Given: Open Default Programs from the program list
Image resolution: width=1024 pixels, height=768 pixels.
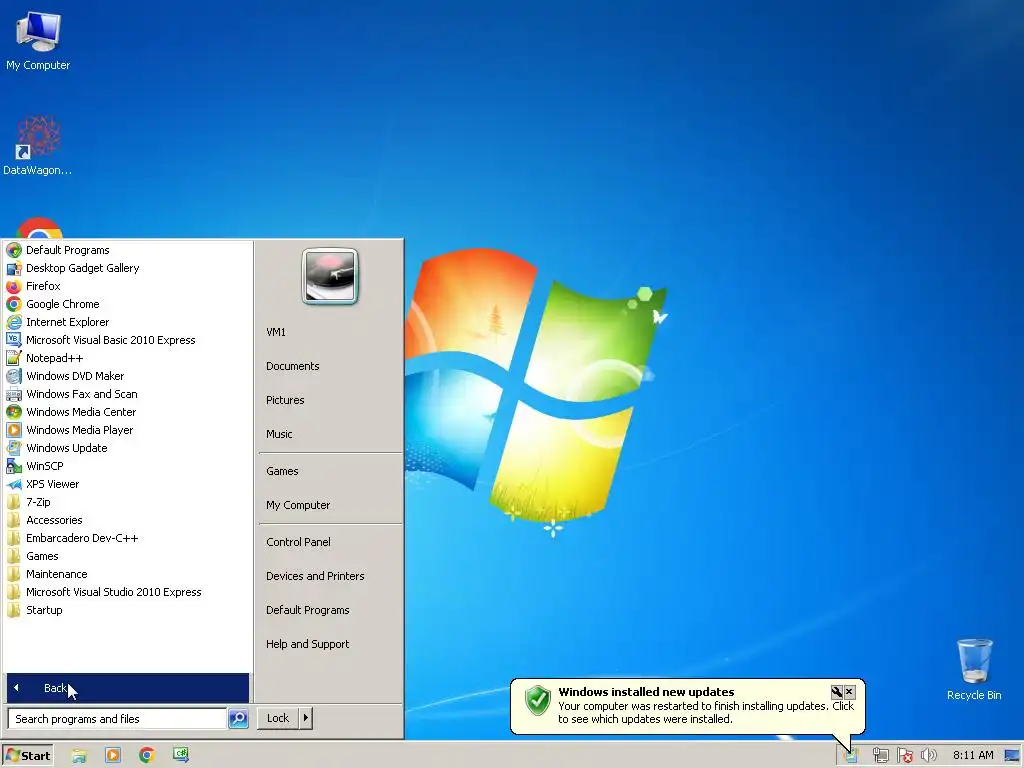Looking at the screenshot, I should (x=67, y=250).
